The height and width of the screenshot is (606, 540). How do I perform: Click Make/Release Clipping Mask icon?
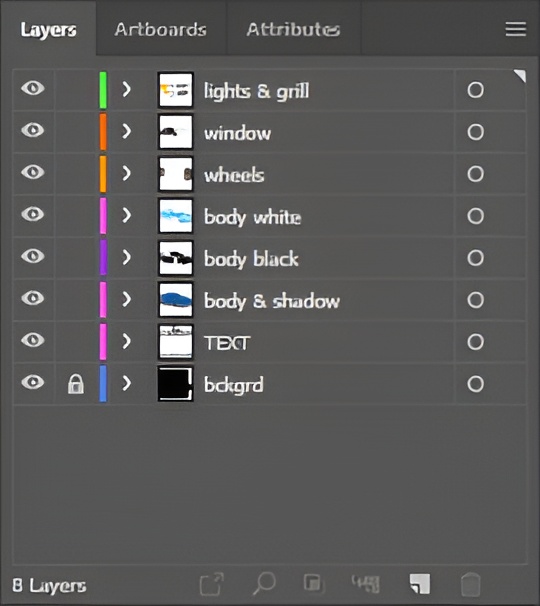coord(313,584)
